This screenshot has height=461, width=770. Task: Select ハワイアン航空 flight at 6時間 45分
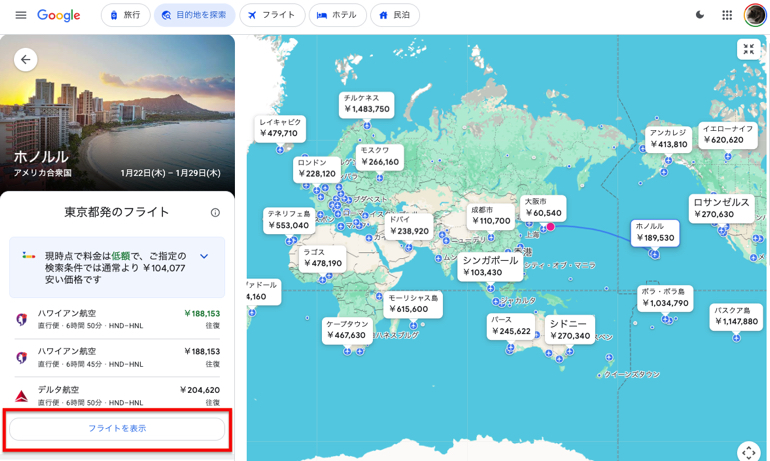pos(117,357)
